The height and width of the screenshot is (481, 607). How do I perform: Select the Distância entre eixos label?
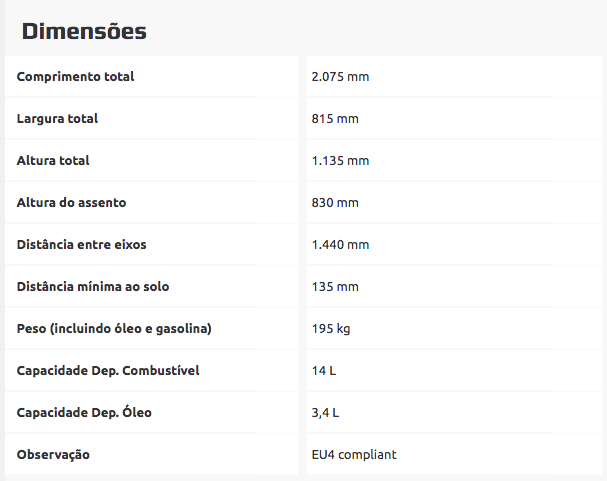(82, 245)
